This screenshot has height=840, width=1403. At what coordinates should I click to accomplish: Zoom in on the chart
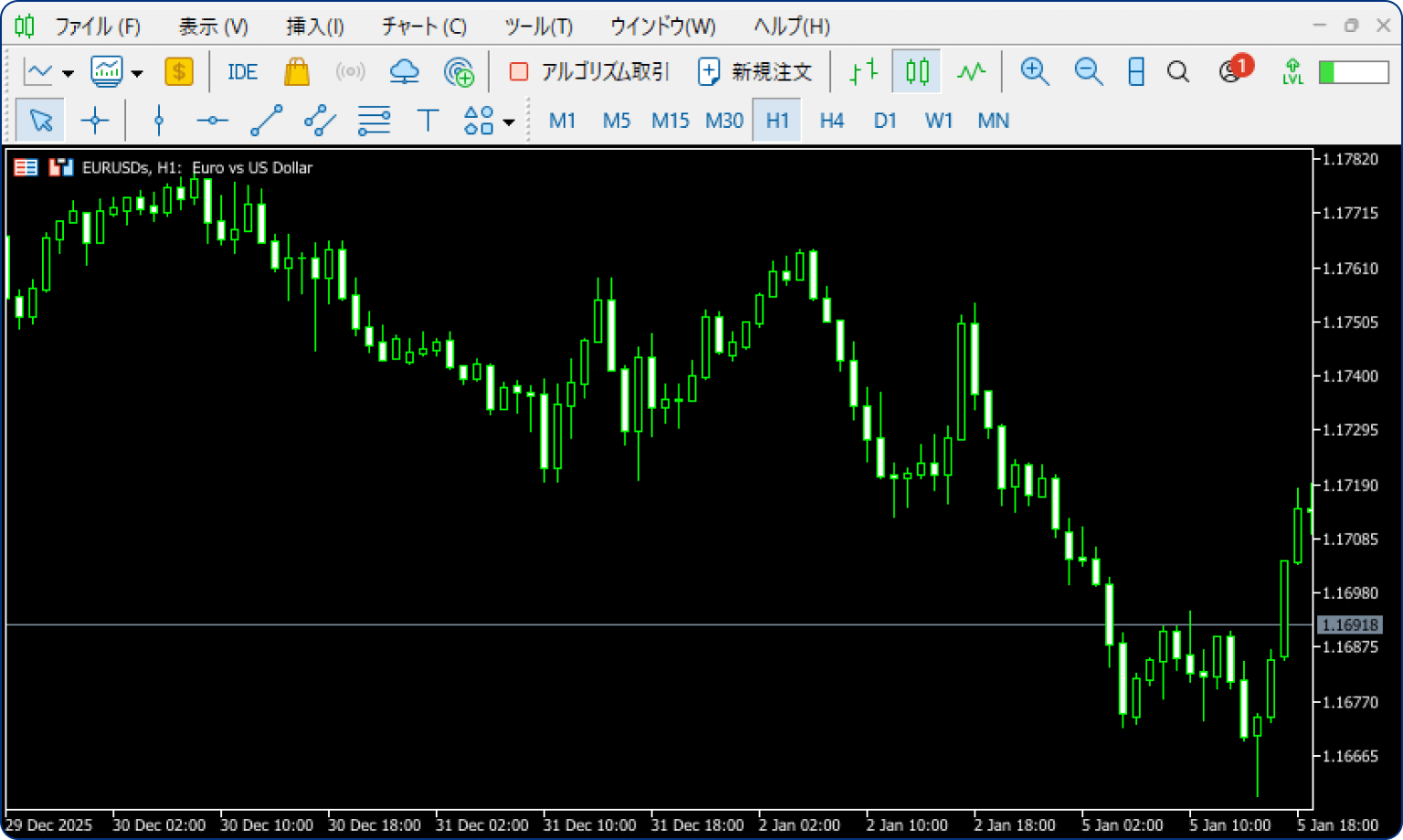coord(1034,72)
